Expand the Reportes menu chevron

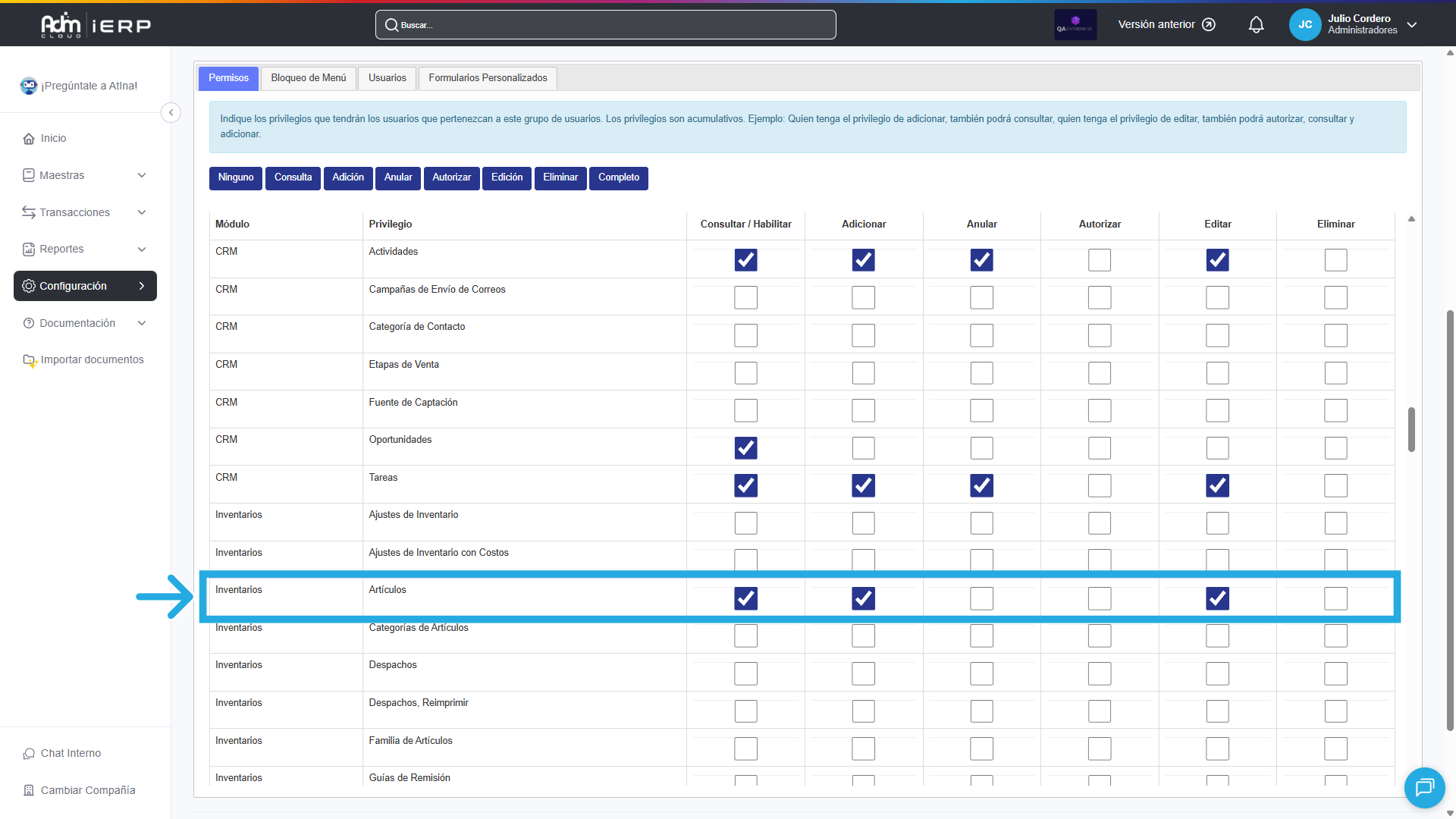point(142,249)
